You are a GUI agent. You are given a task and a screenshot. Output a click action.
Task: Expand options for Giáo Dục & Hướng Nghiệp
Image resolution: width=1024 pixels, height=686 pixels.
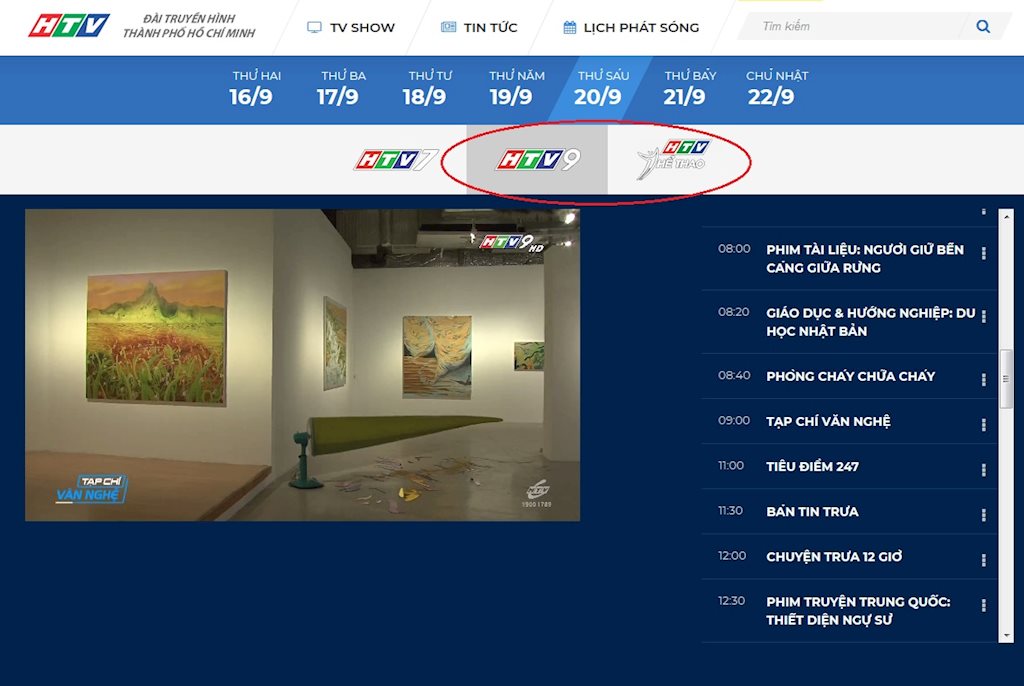(984, 316)
